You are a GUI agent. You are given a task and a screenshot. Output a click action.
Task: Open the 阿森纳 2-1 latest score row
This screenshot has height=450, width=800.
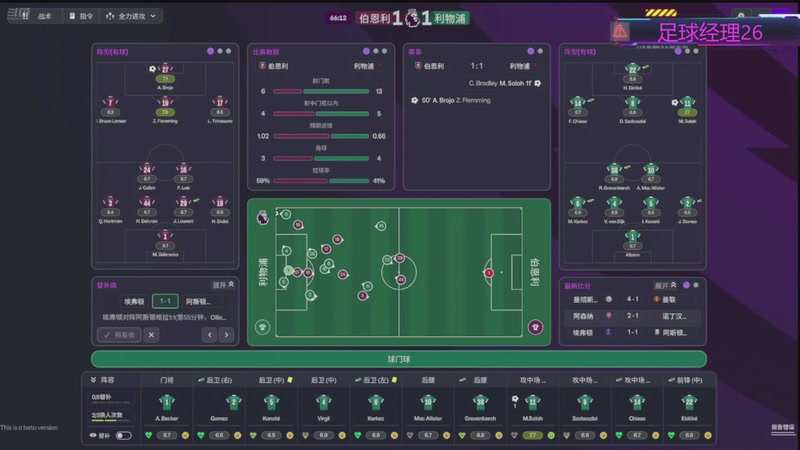[633, 316]
